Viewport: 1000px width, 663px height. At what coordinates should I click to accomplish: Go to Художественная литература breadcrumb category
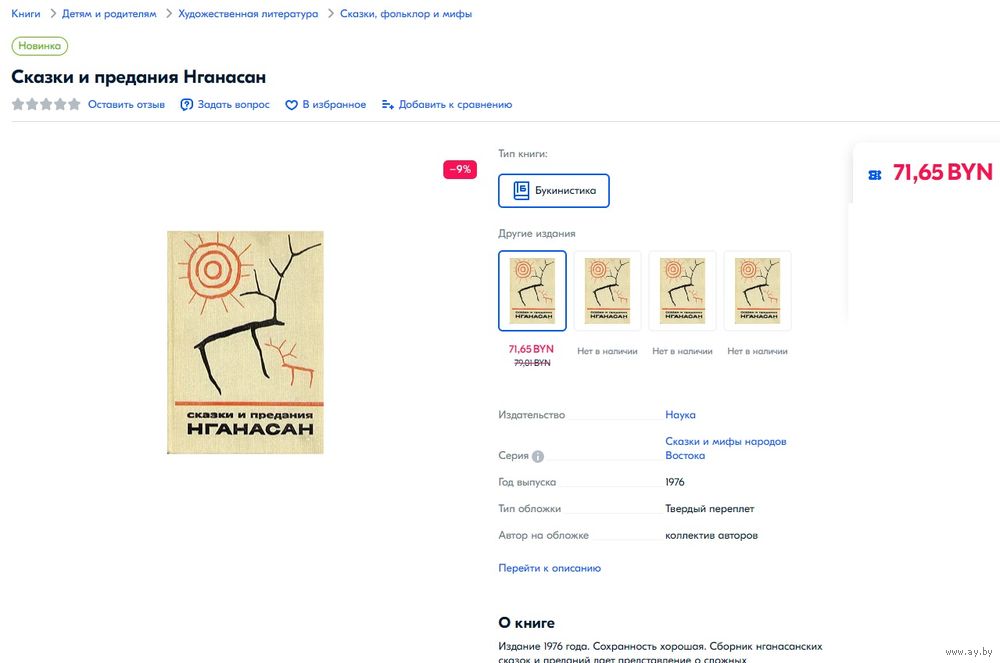(248, 13)
